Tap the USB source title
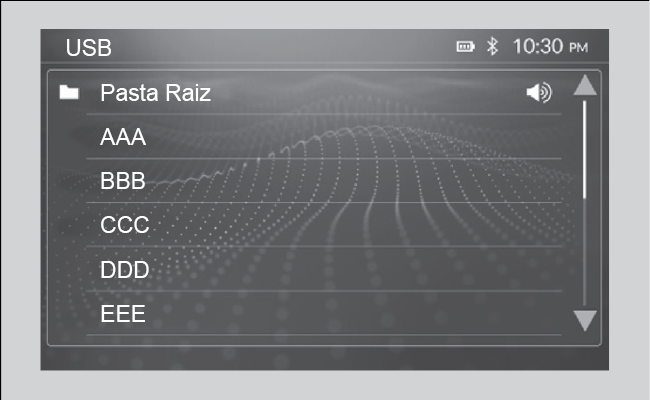 point(89,47)
